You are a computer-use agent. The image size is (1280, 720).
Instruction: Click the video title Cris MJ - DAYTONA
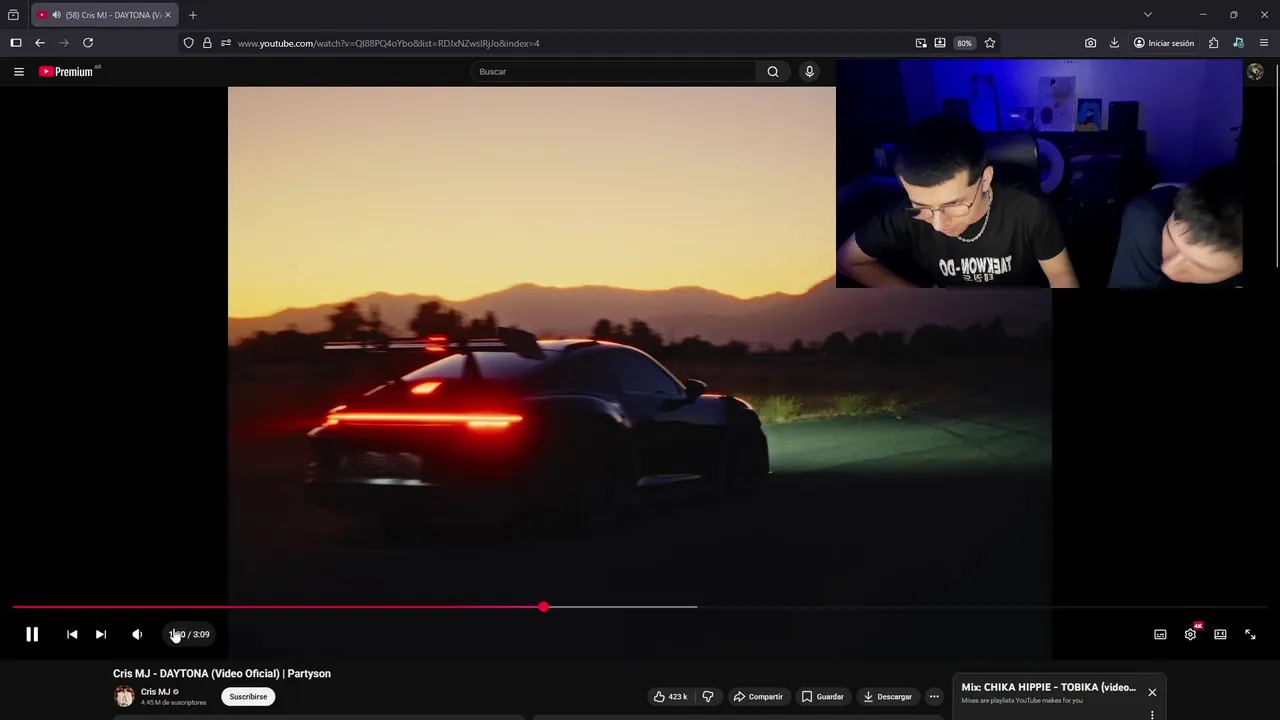click(x=222, y=674)
